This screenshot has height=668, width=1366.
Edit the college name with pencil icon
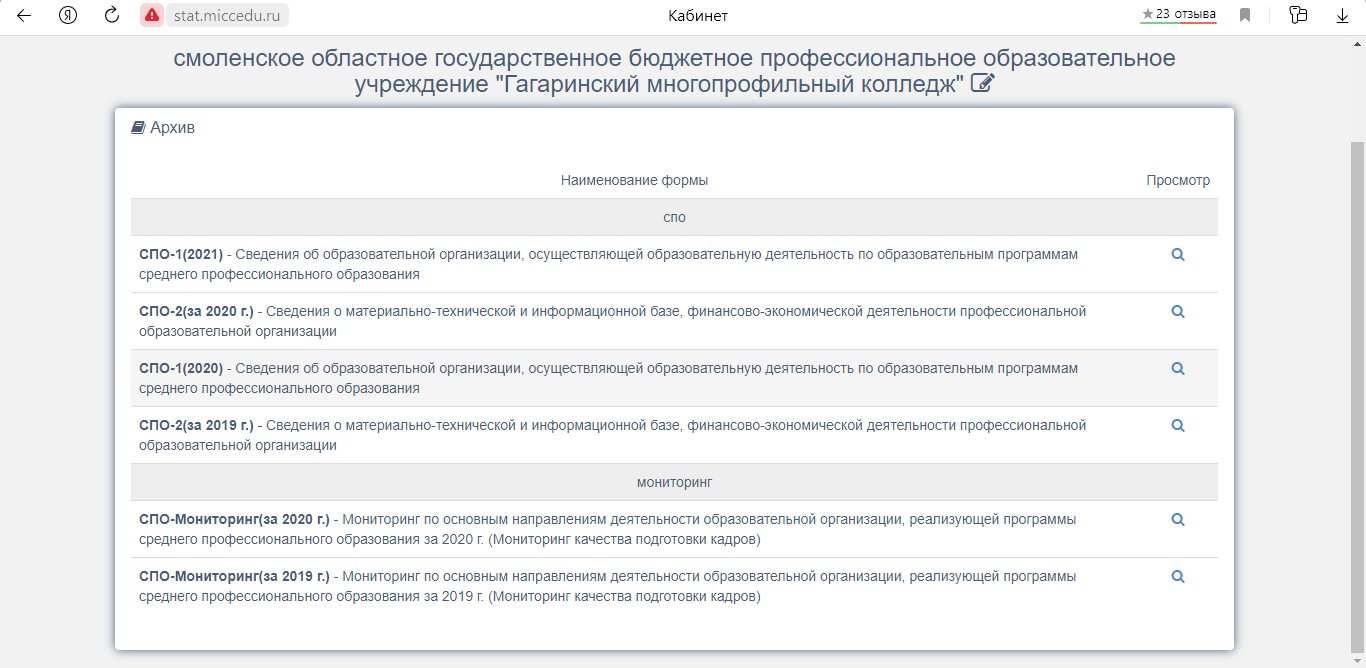pos(983,84)
